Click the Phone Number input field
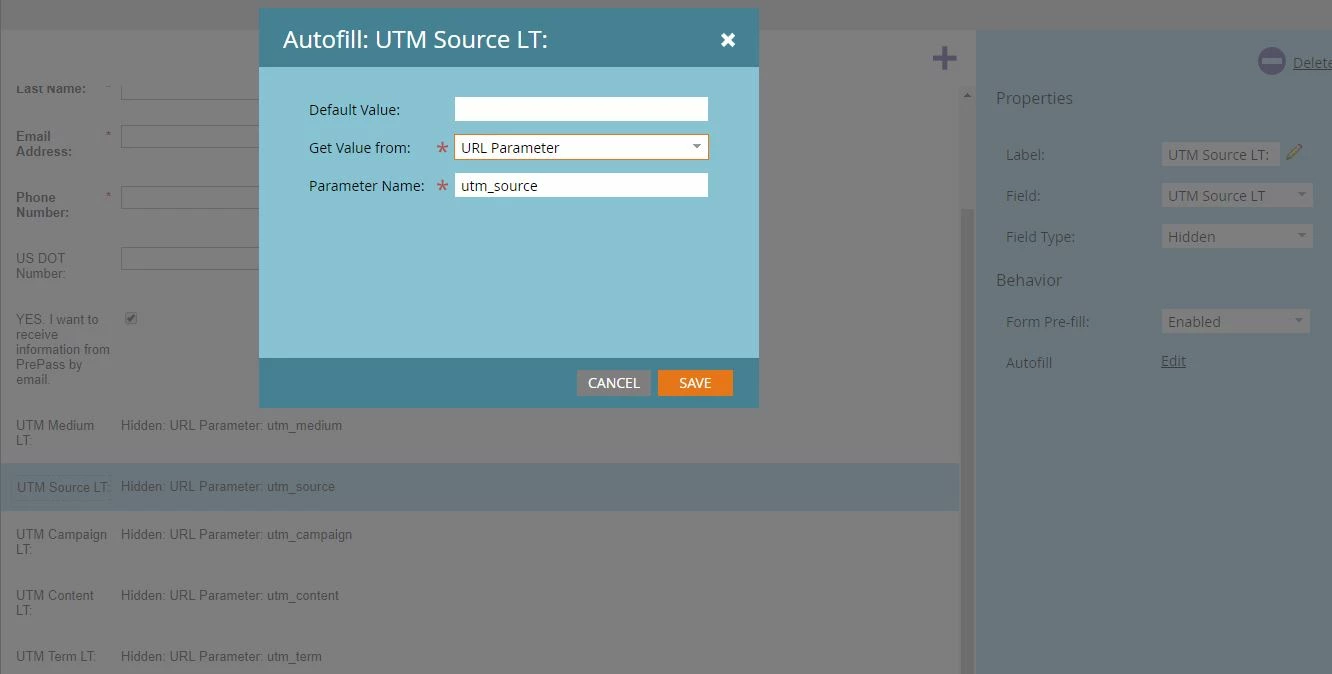The image size is (1332, 674). click(x=190, y=197)
